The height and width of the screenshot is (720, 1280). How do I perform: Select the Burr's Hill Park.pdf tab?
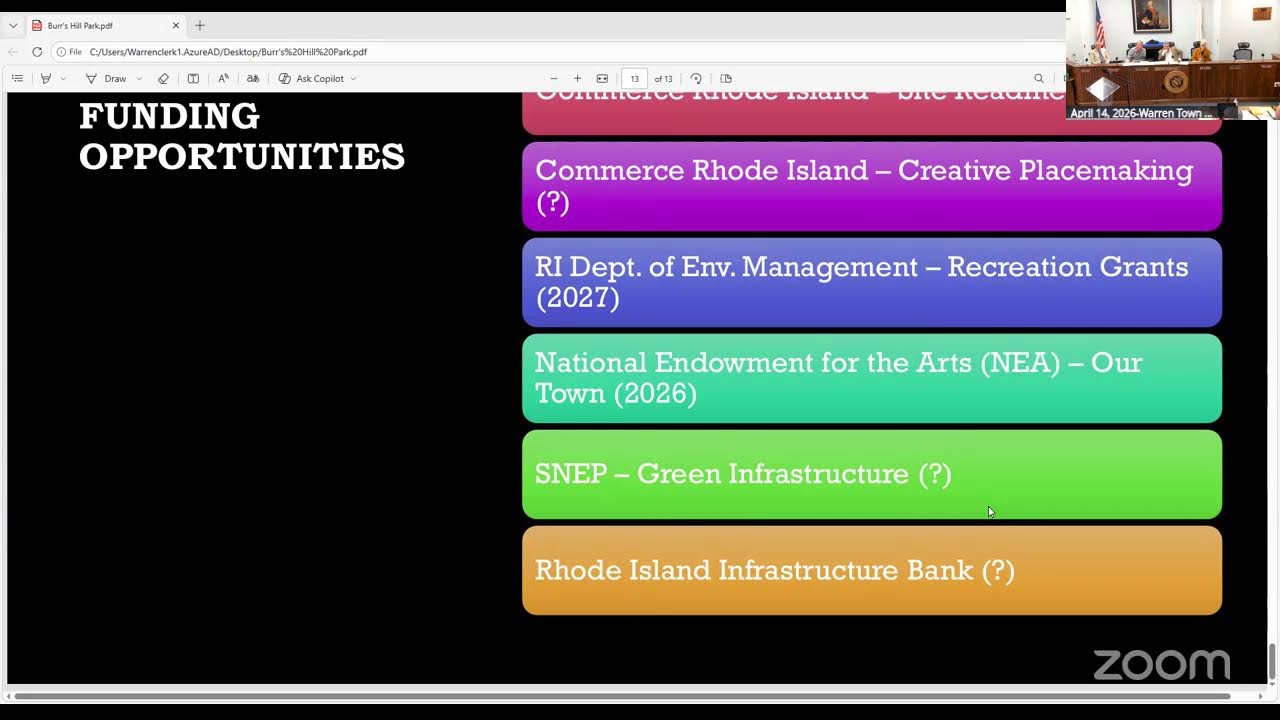[x=105, y=25]
